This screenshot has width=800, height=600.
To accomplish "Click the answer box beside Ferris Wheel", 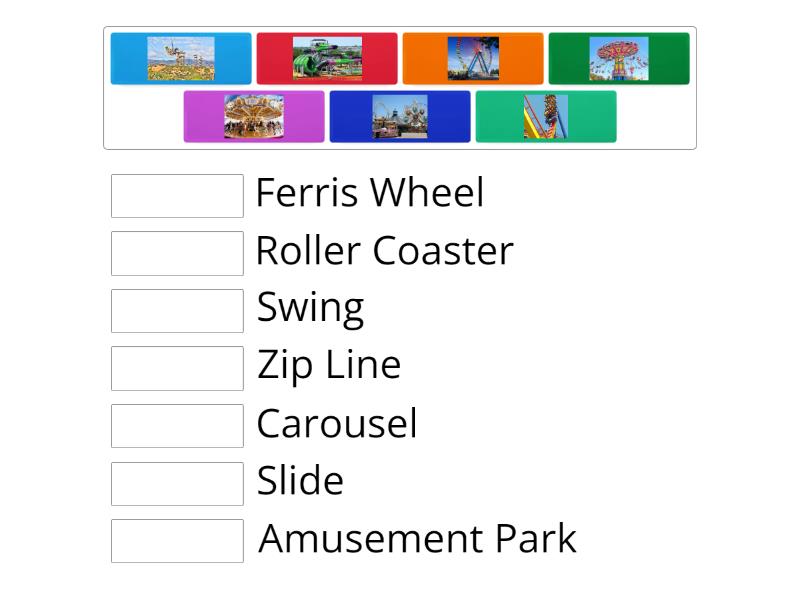I will pos(177,196).
